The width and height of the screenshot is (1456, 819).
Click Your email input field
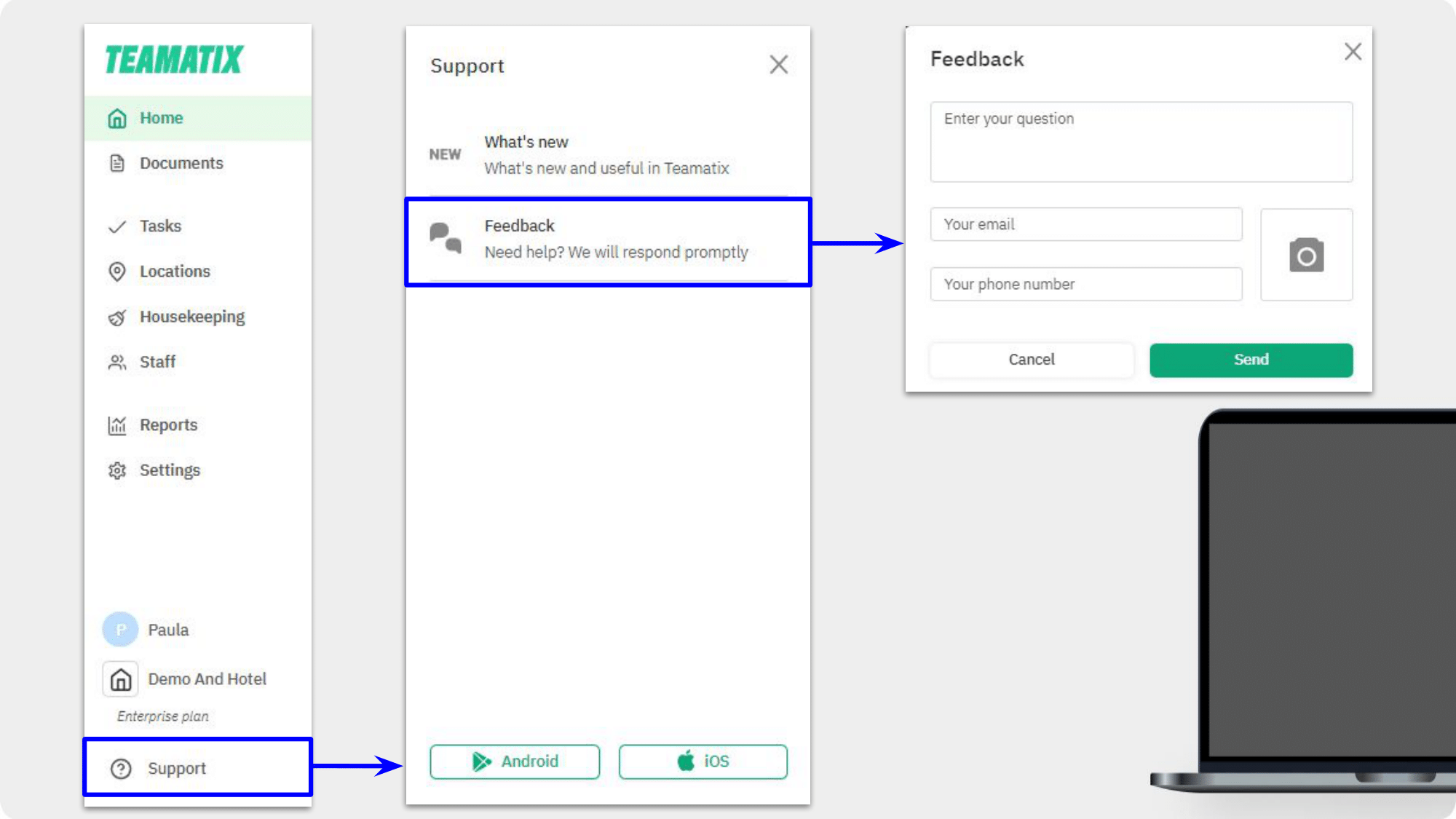[1086, 224]
